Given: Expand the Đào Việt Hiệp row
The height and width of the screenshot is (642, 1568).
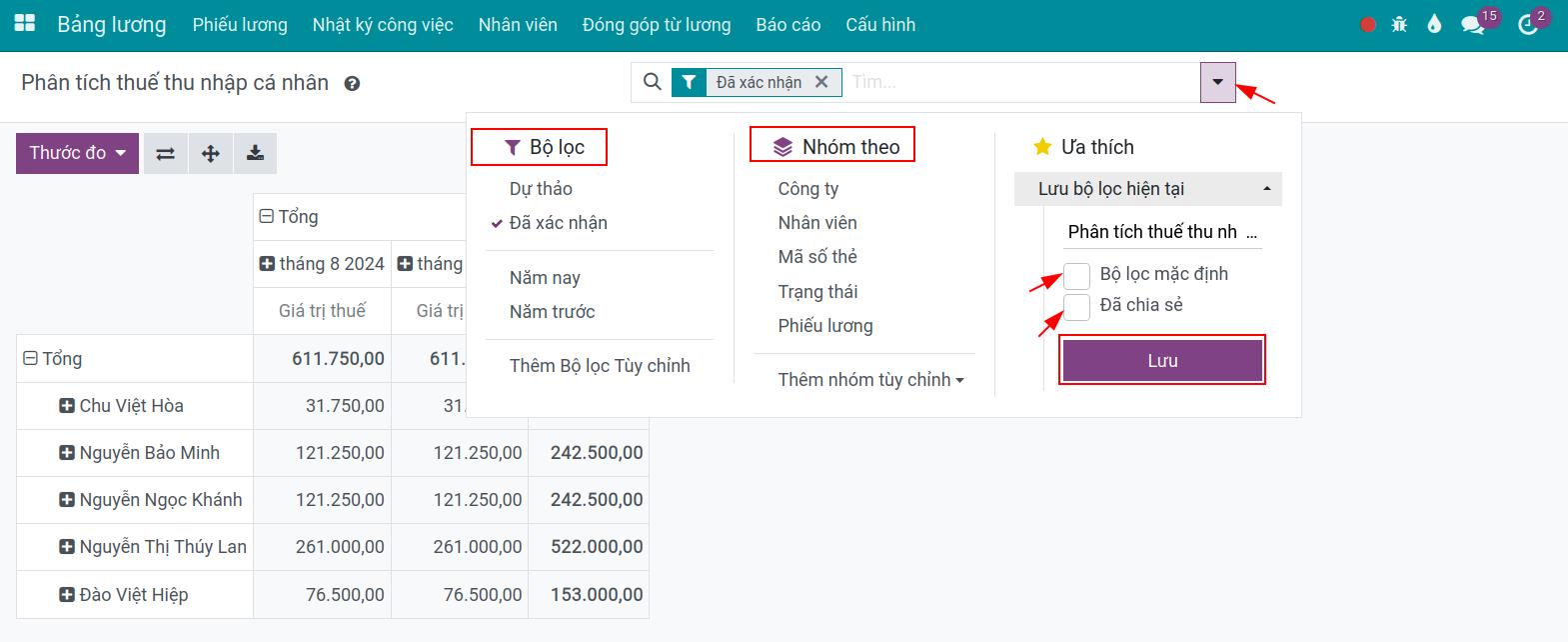Looking at the screenshot, I should 67,595.
